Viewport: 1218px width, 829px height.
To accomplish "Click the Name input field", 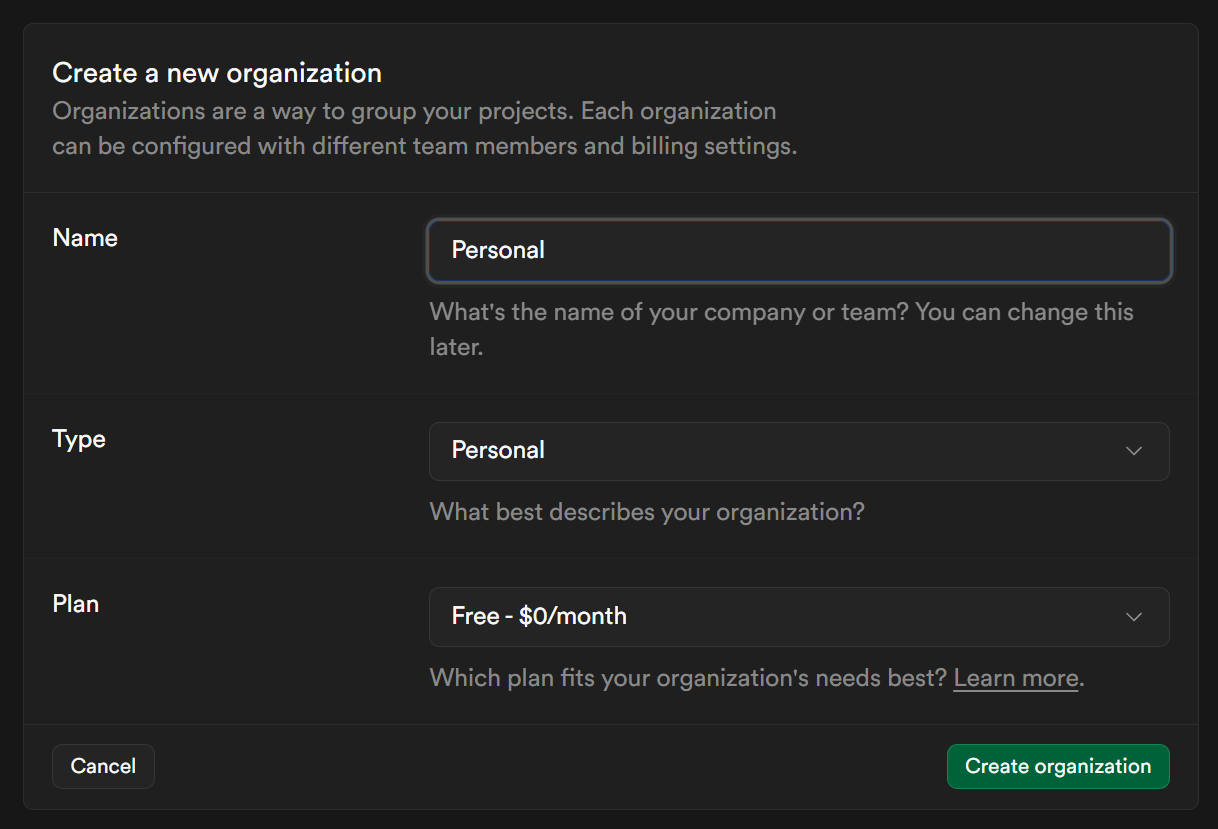I will click(799, 251).
